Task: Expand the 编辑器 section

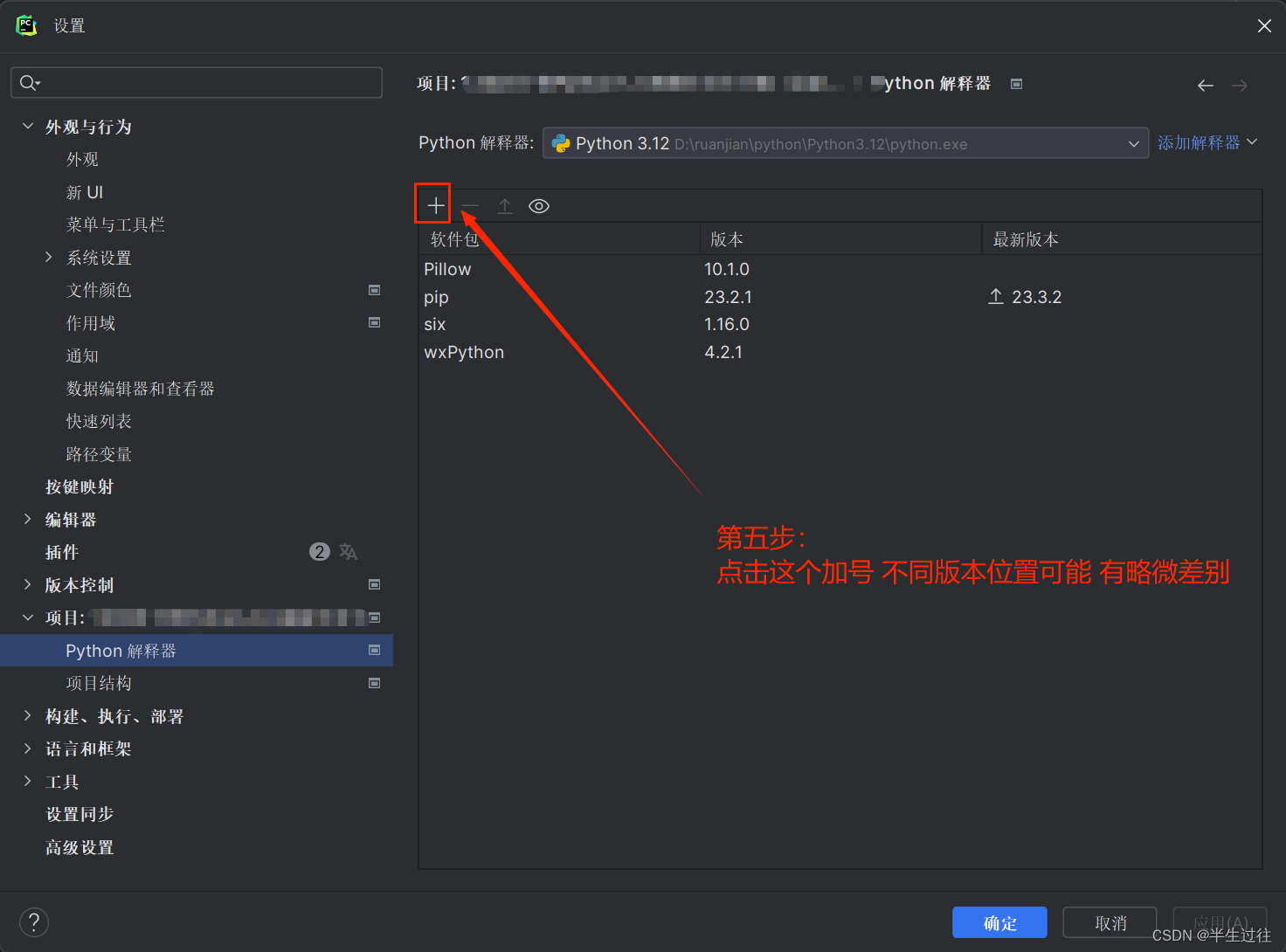Action: click(x=28, y=519)
